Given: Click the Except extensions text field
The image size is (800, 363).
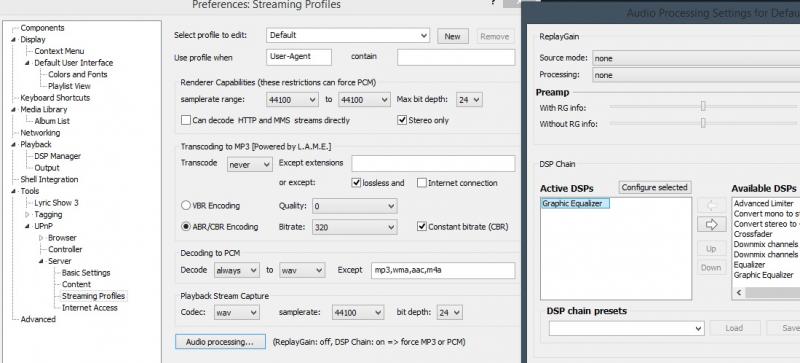Looking at the screenshot, I should click(x=433, y=163).
